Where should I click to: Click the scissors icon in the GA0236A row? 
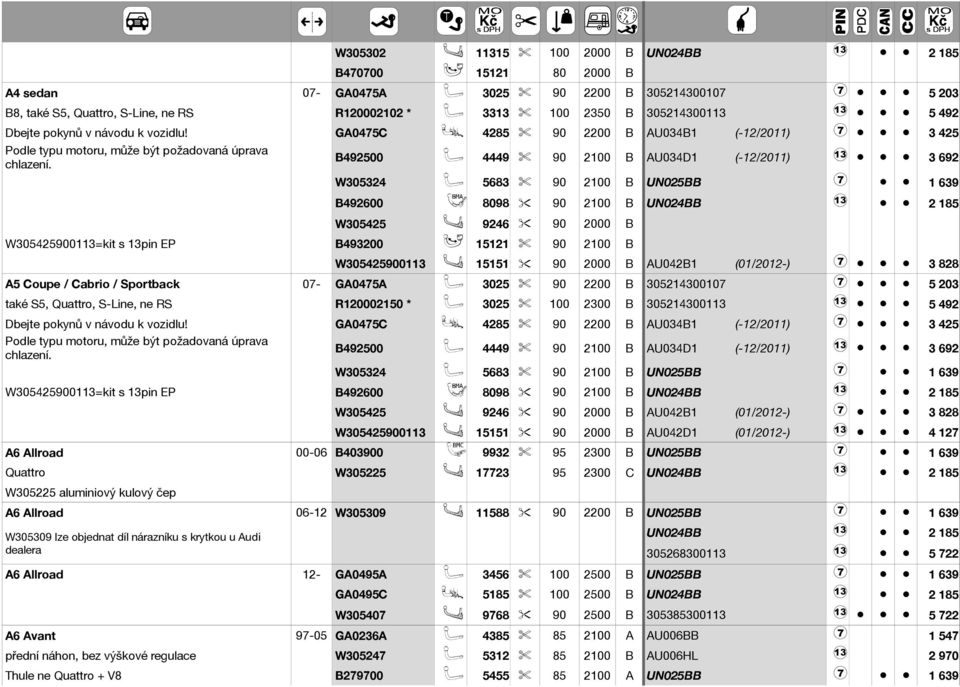pyautogui.click(x=525, y=635)
